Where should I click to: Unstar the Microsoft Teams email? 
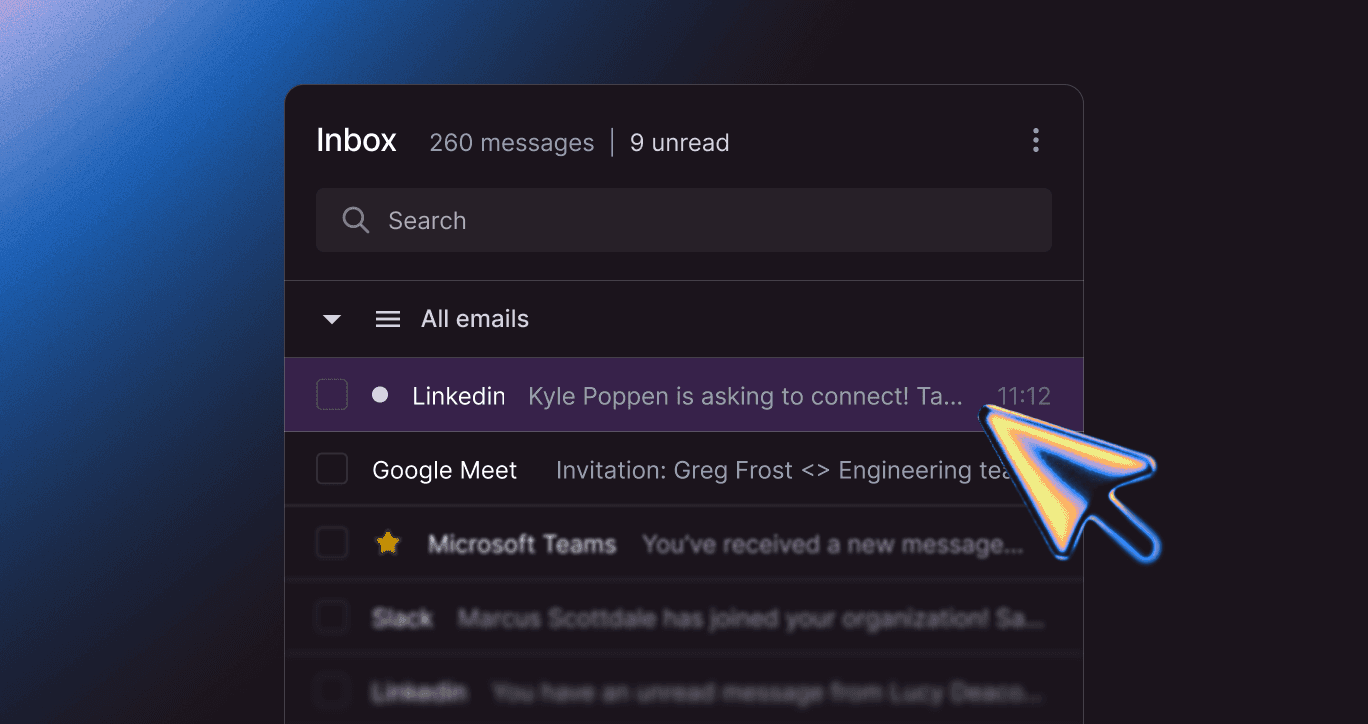[x=387, y=542]
